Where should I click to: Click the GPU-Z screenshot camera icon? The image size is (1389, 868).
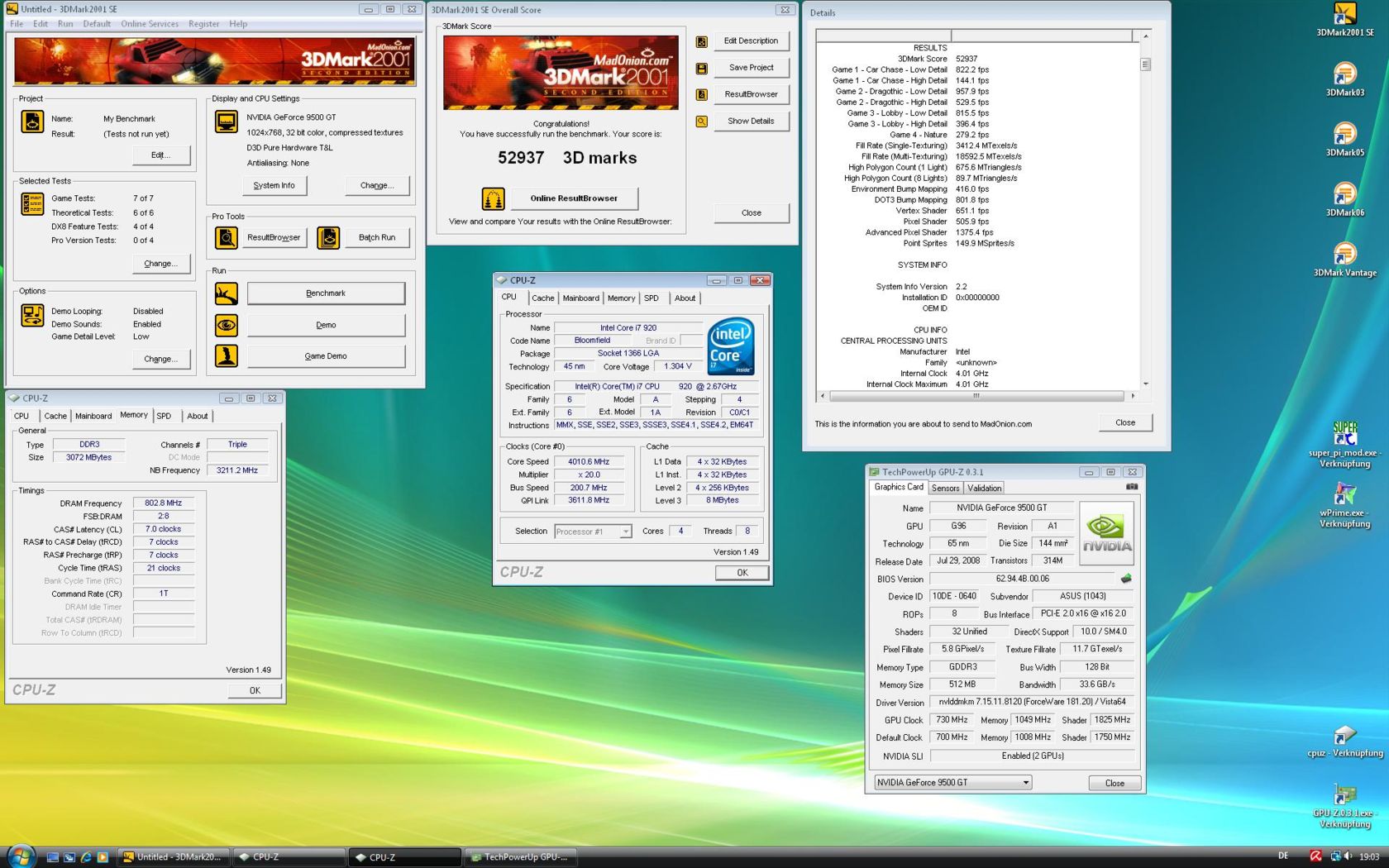(x=1132, y=487)
